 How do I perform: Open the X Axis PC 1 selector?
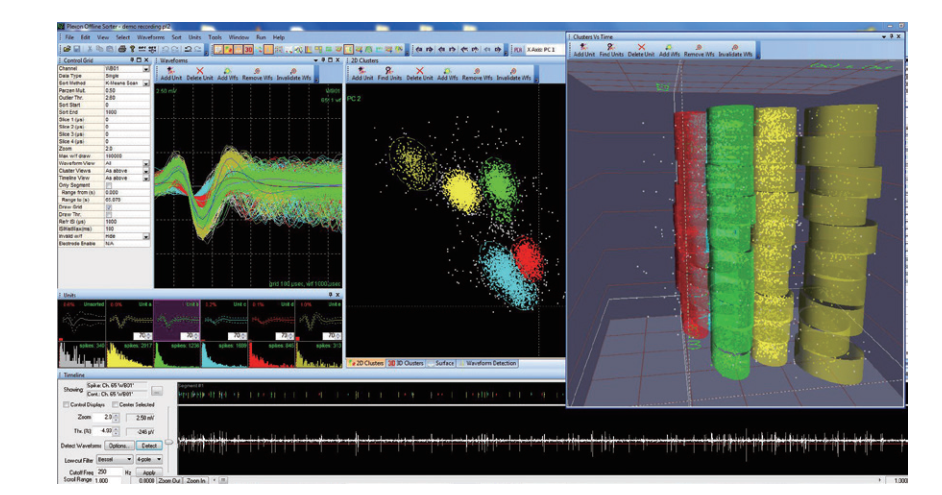544,50
